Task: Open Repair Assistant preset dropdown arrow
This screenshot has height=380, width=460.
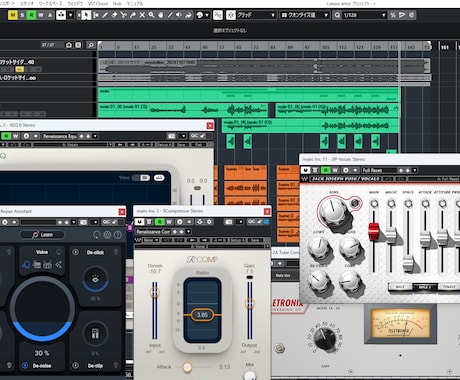Action: [x=73, y=222]
